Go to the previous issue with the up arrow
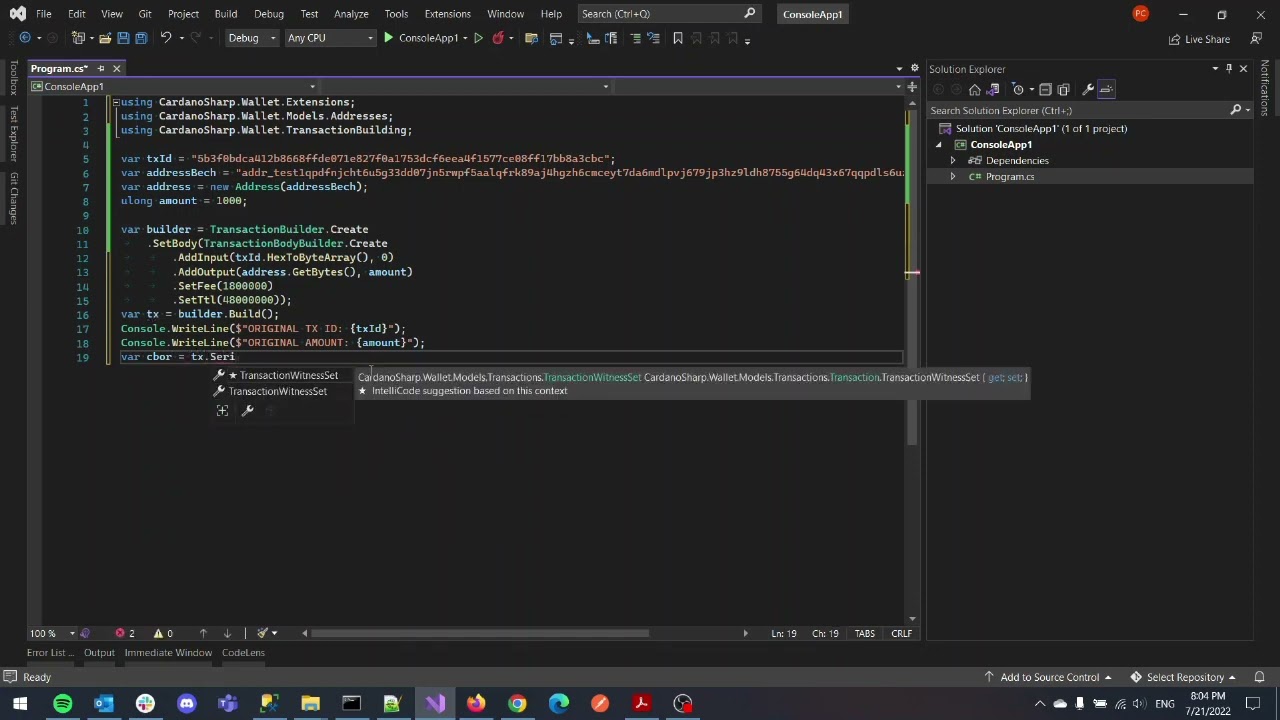 (203, 633)
